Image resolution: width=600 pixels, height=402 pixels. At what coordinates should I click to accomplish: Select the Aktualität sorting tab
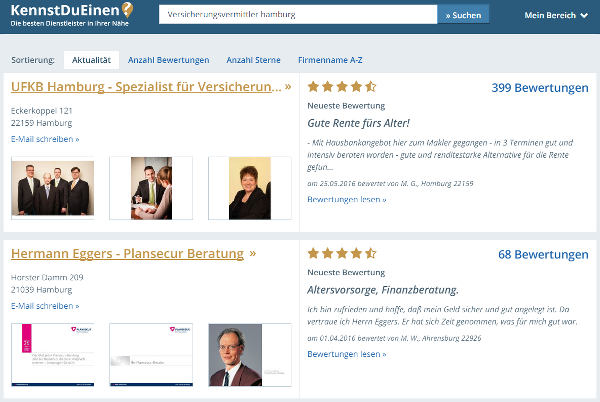tap(91, 60)
